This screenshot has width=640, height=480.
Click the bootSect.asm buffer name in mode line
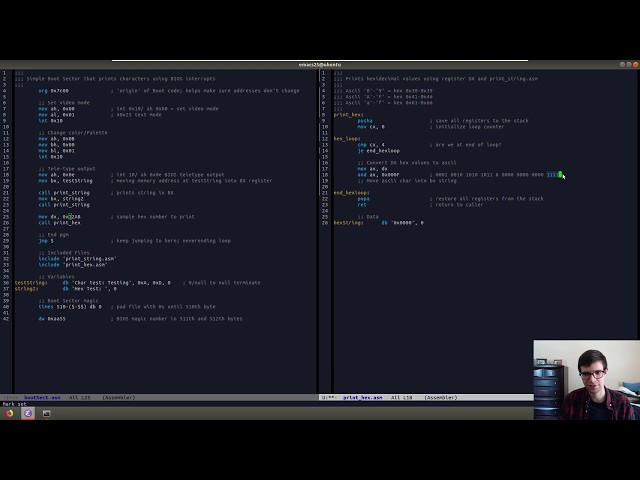tap(42, 397)
